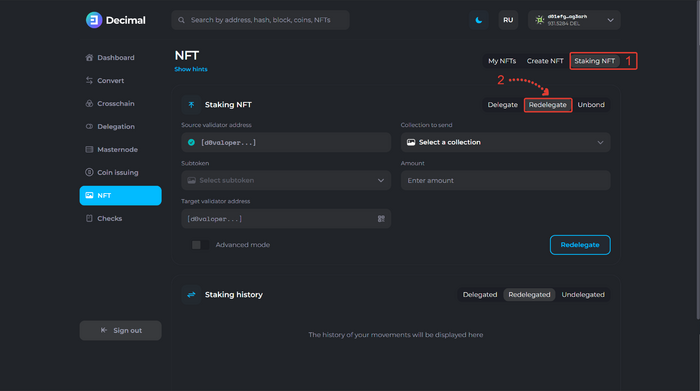
Task: Toggle dark mode moon icon
Action: (x=479, y=20)
